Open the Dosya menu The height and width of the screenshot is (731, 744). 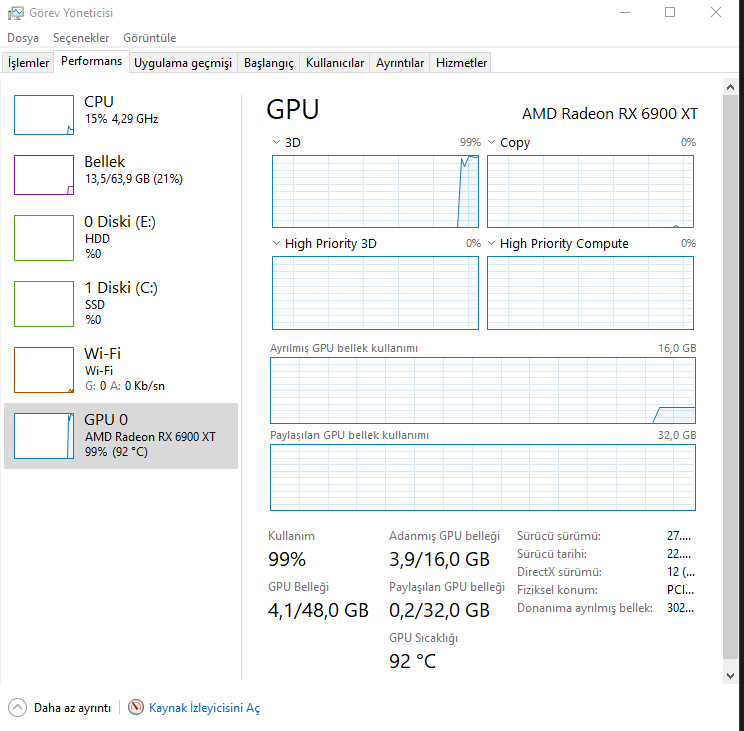pos(23,38)
